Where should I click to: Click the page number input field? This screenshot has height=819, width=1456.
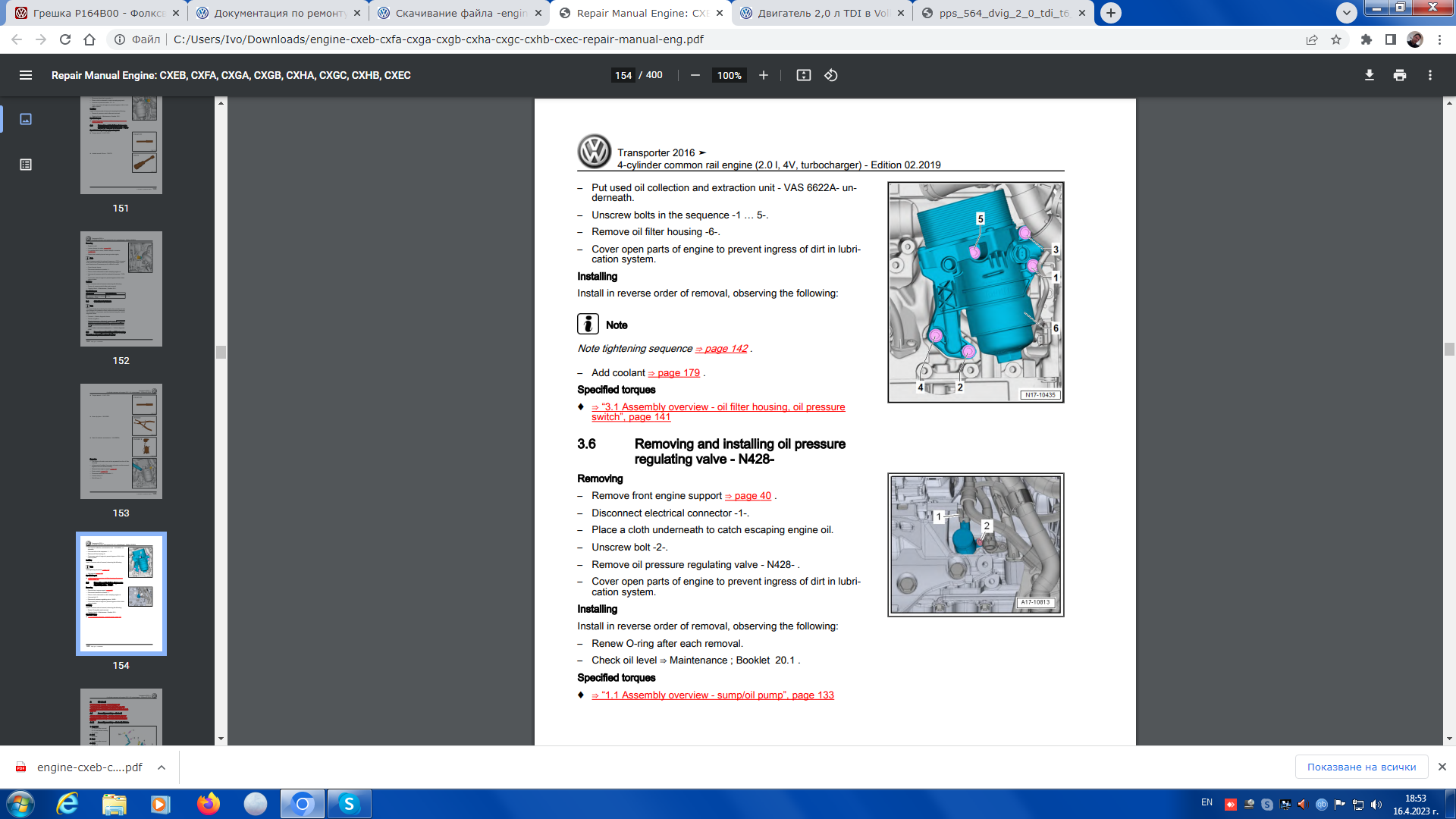pos(623,75)
